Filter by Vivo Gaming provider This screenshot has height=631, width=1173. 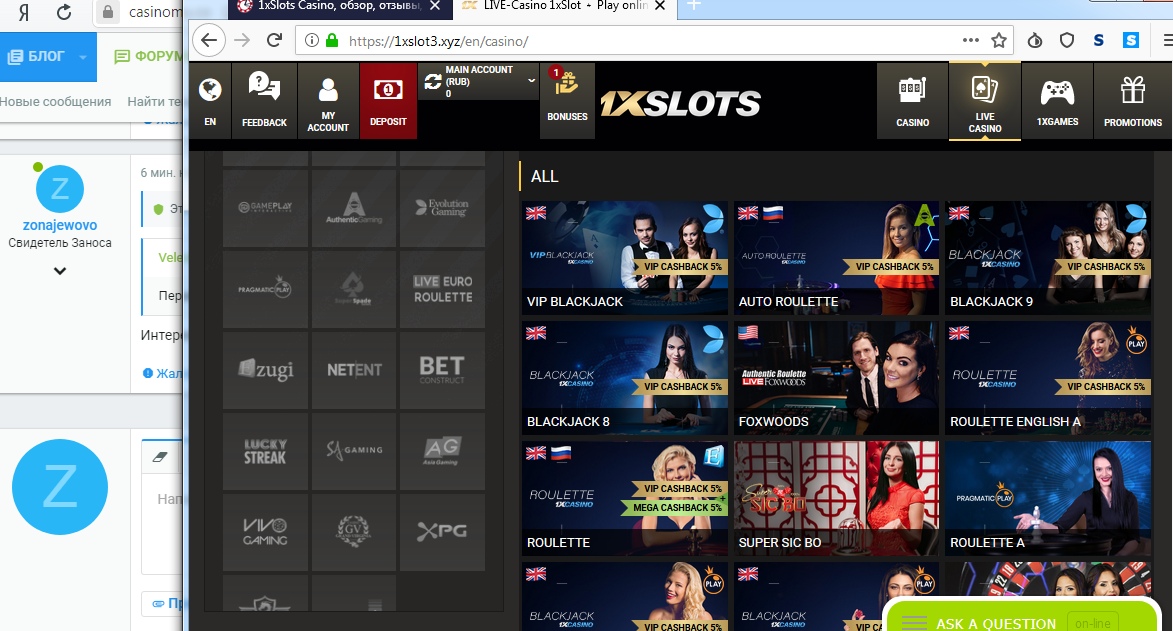point(265,531)
